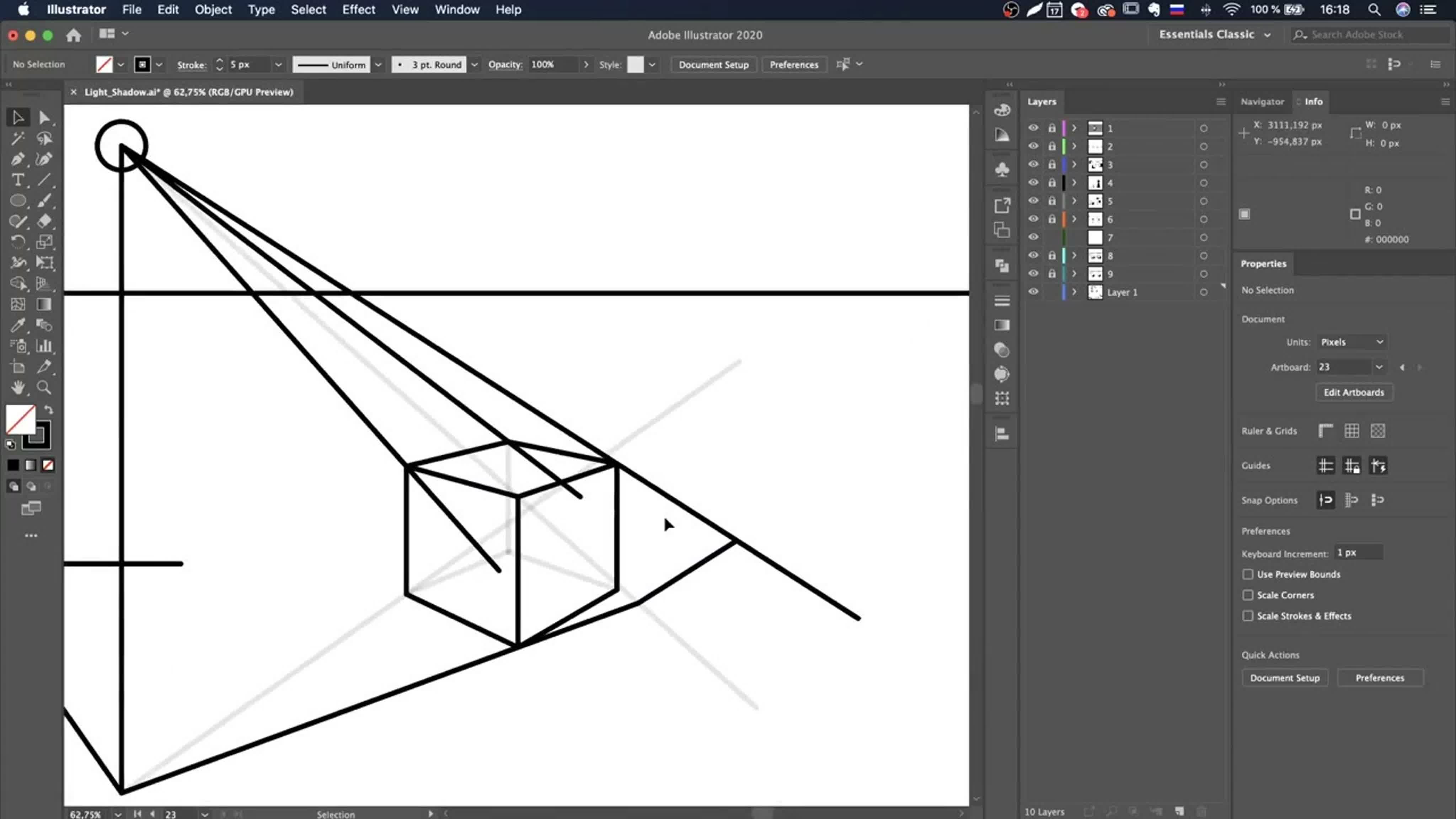Click the Style swatch in control bar

tap(635, 64)
